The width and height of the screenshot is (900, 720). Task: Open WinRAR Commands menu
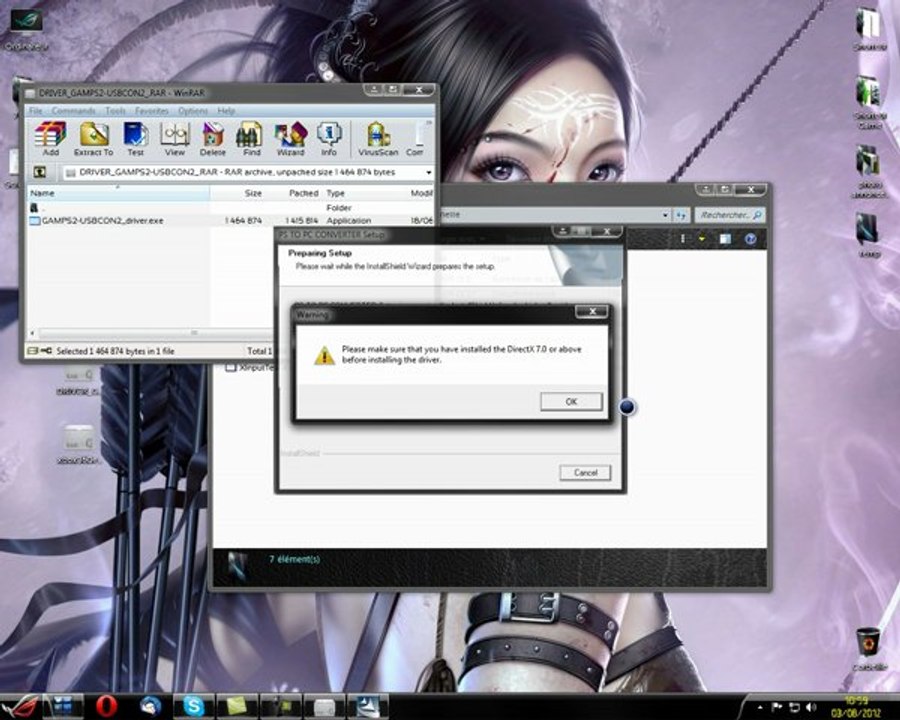[73, 110]
